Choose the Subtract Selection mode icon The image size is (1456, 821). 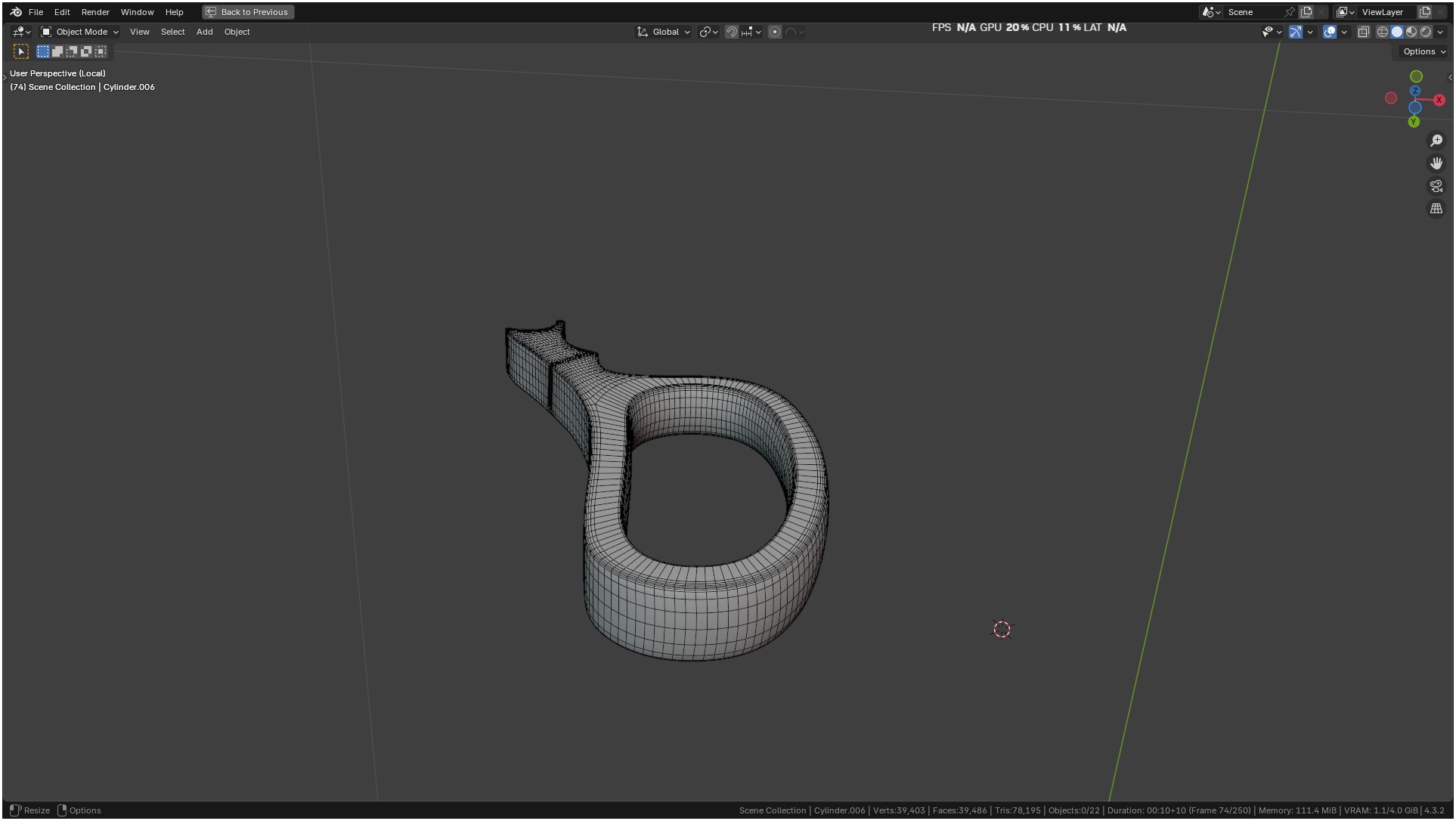(72, 51)
